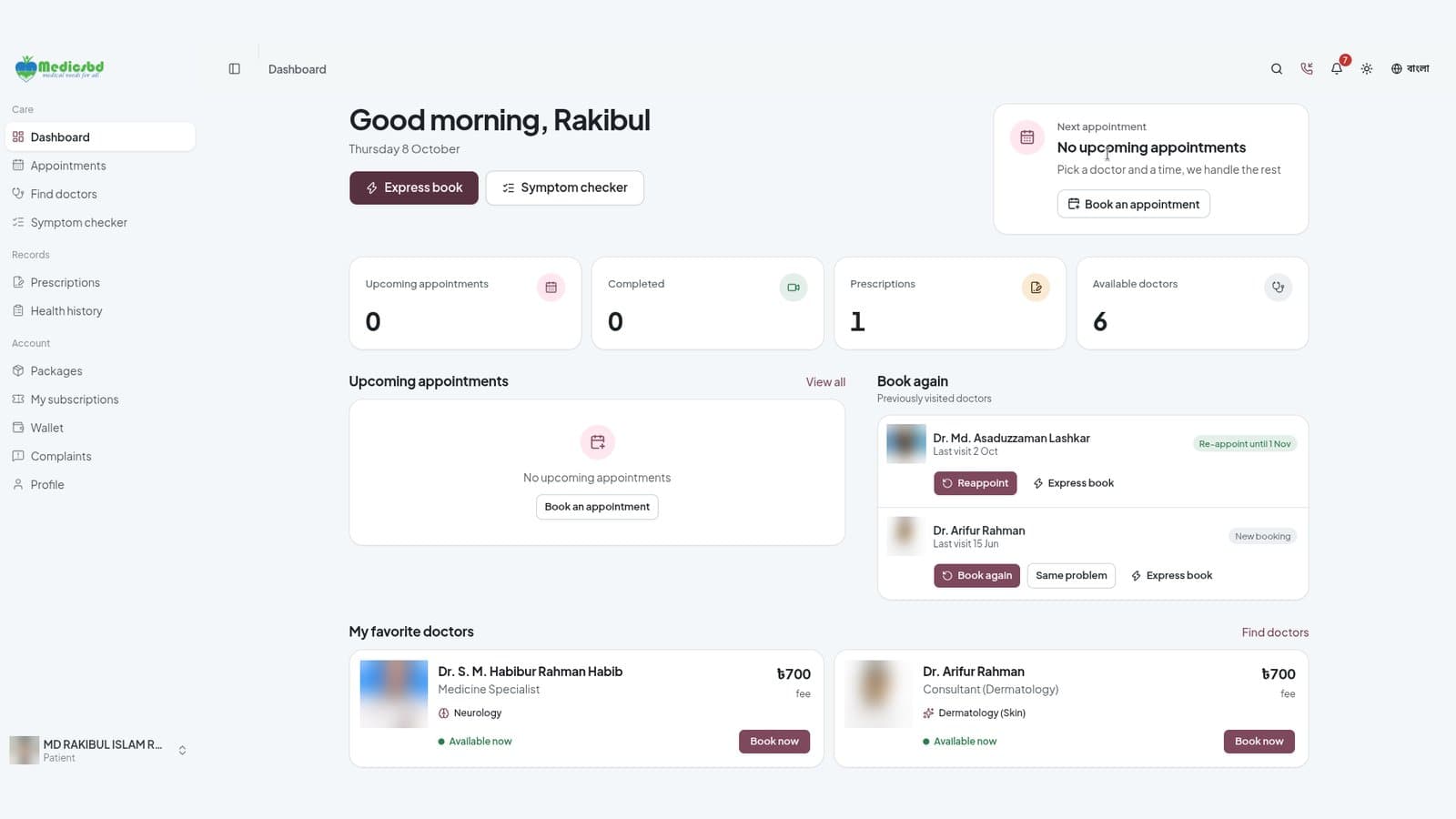The width and height of the screenshot is (1456, 819).
Task: Click Express book for Dr. Md. Asaduzzaman Lashkar
Action: 1074,483
